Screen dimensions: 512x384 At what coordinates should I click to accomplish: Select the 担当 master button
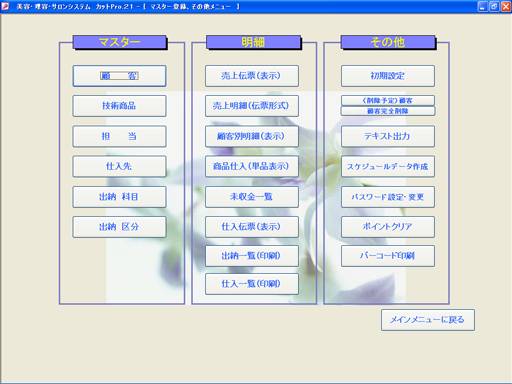tap(119, 136)
